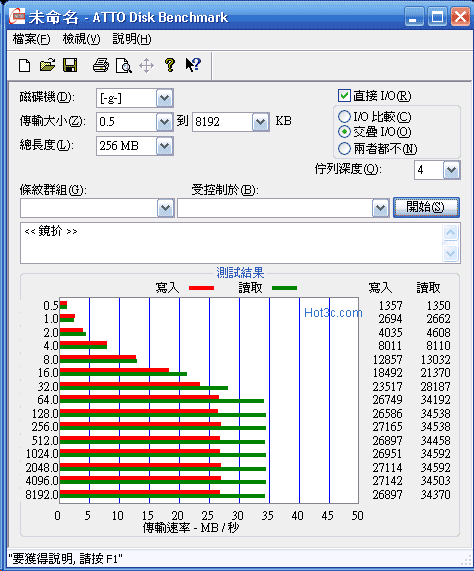Open the 檔案 menu
Viewport: 474px width, 571px height.
[31, 39]
